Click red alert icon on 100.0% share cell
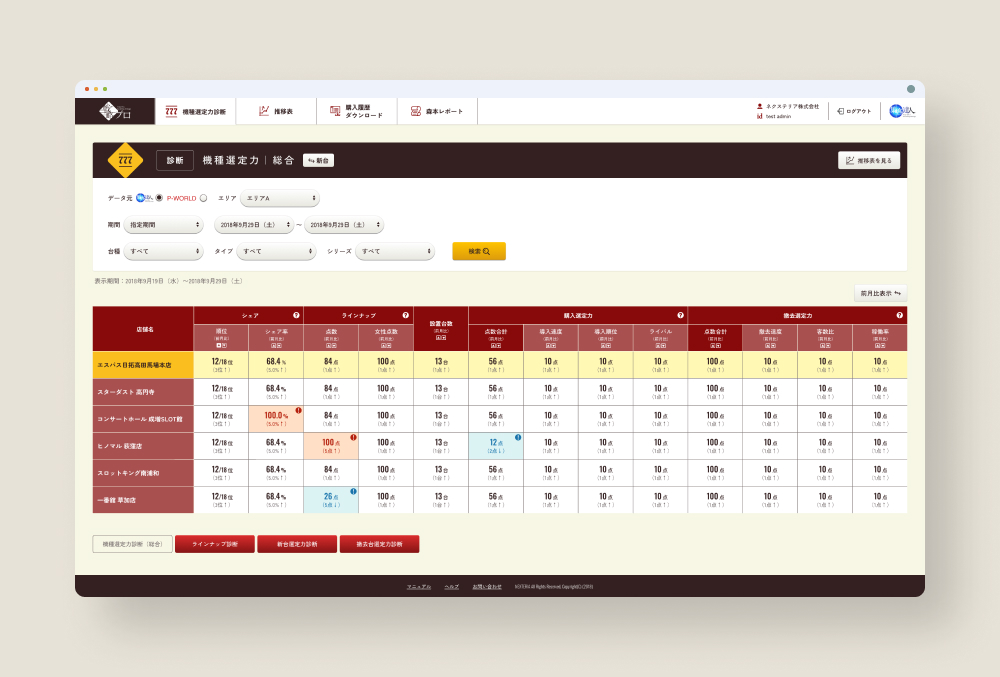Screen dimensions: 1000x677 298,410
